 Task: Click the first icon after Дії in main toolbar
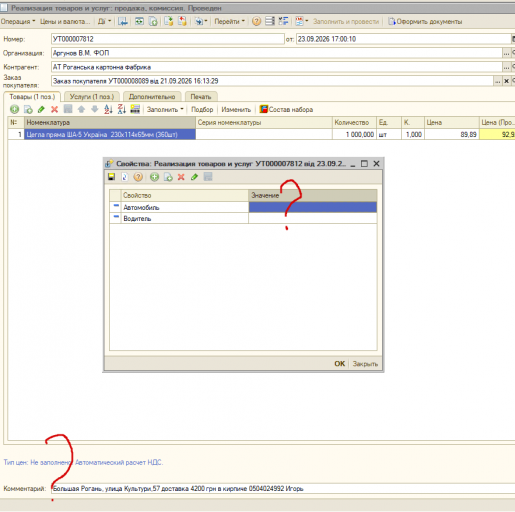click(x=123, y=21)
